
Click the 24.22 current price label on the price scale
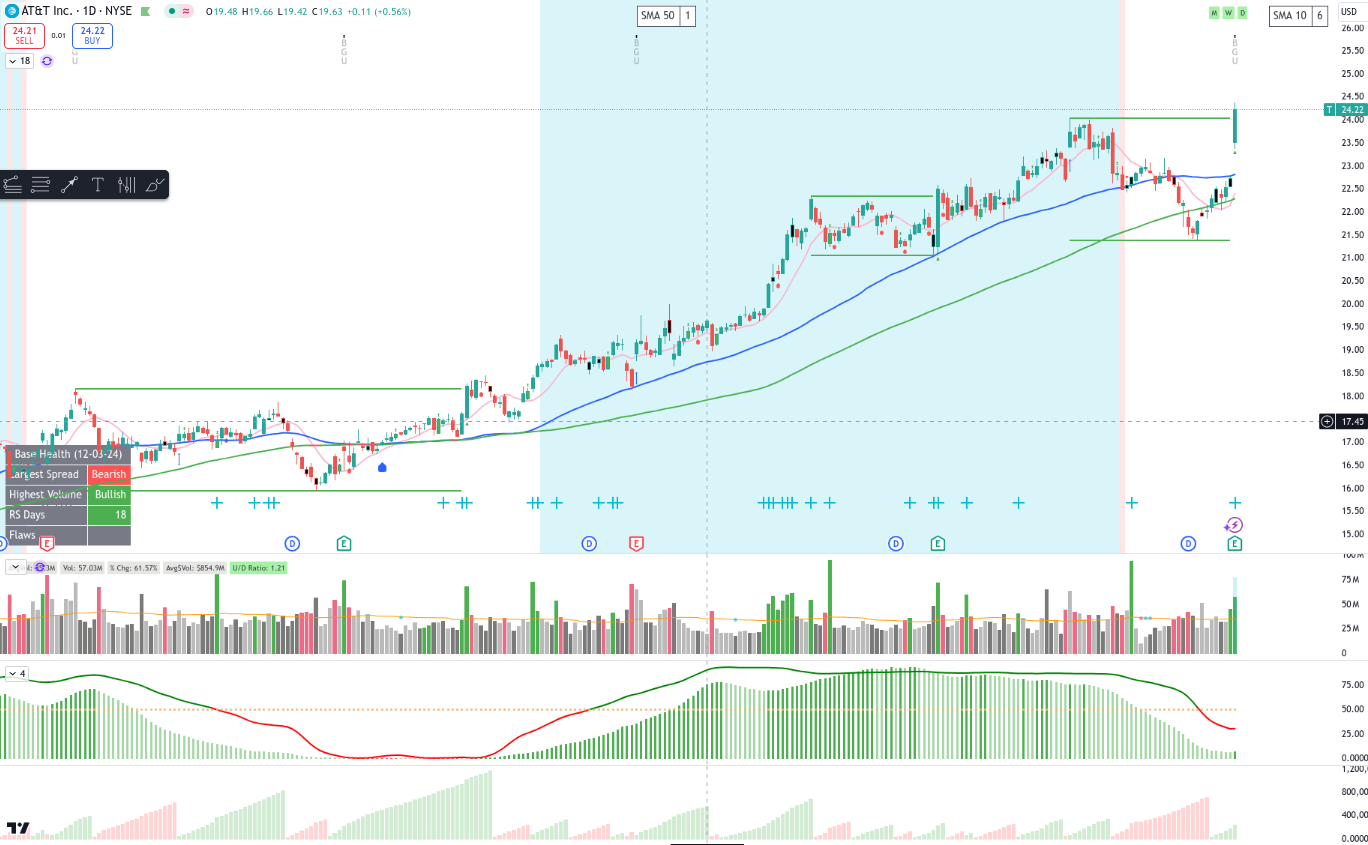[1352, 109]
